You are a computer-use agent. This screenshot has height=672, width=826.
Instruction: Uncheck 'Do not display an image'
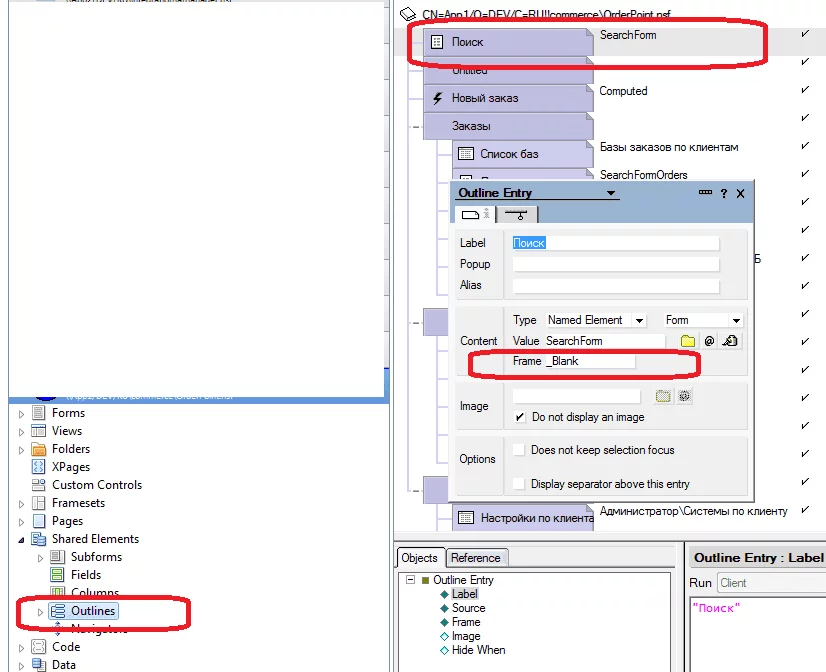pyautogui.click(x=520, y=417)
